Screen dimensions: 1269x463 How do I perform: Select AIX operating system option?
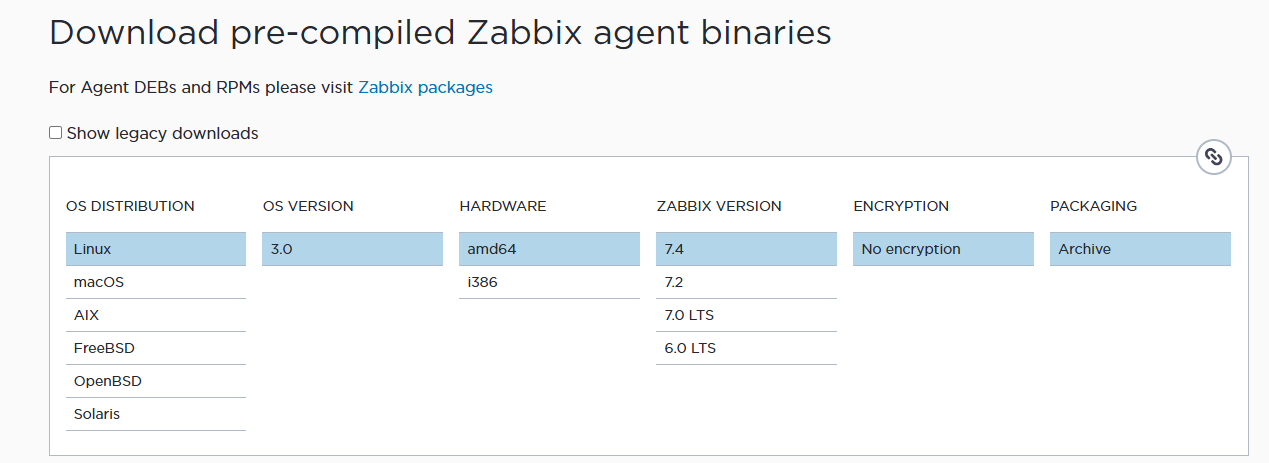coord(155,315)
